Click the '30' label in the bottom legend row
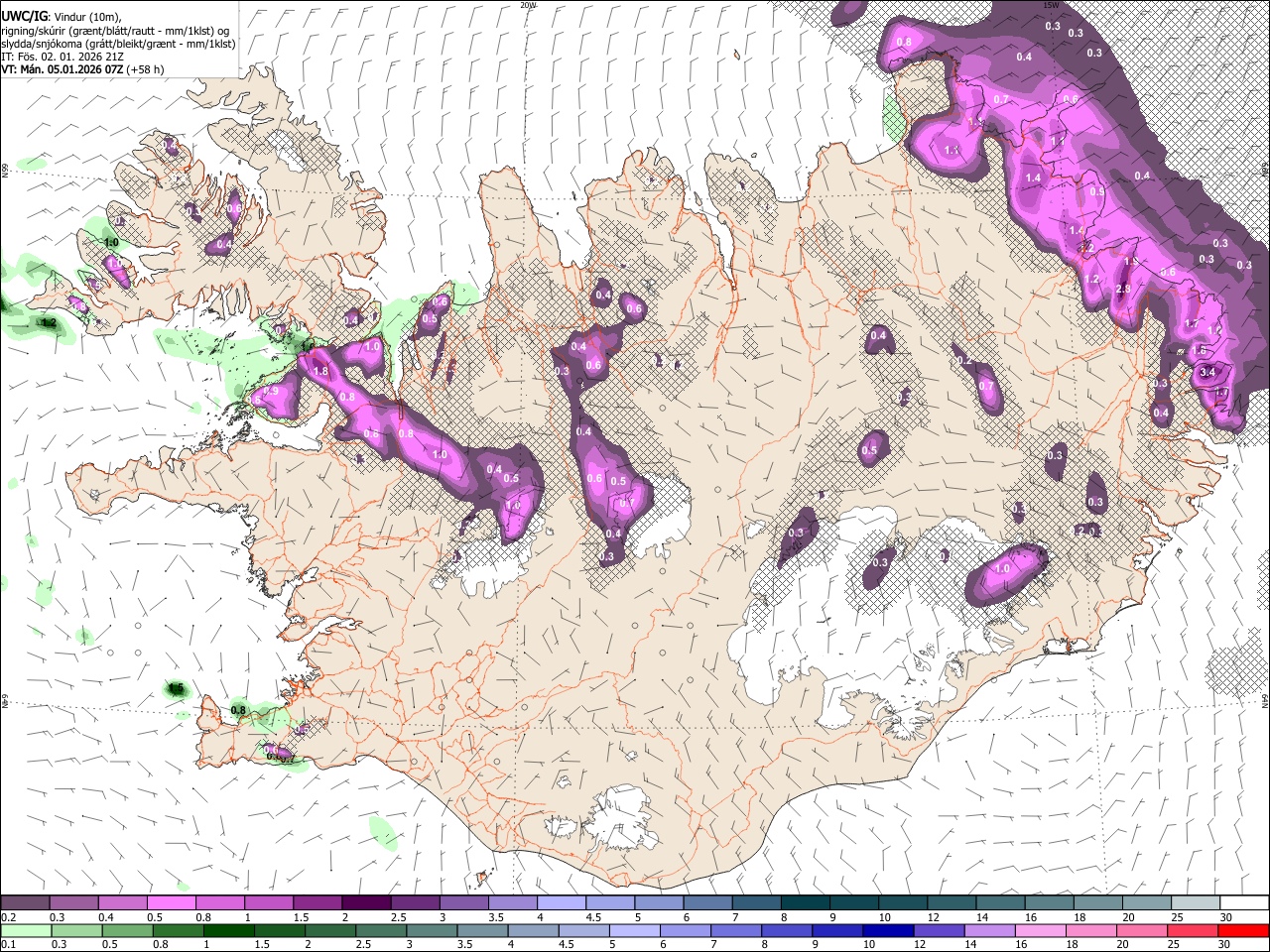Screen dimensions: 1270x952 (1225, 944)
